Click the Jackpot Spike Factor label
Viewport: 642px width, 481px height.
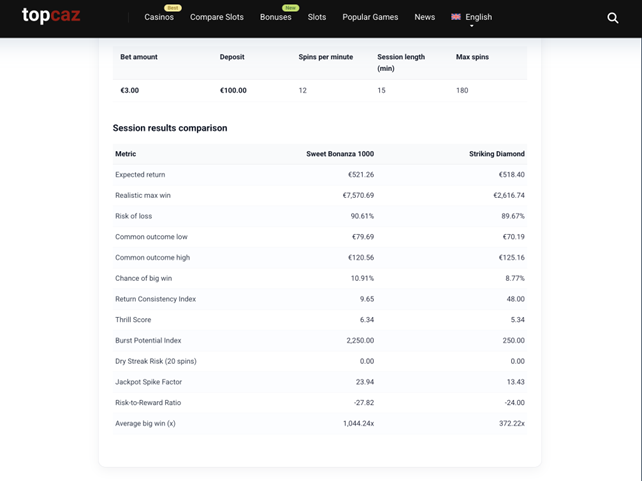(149, 382)
